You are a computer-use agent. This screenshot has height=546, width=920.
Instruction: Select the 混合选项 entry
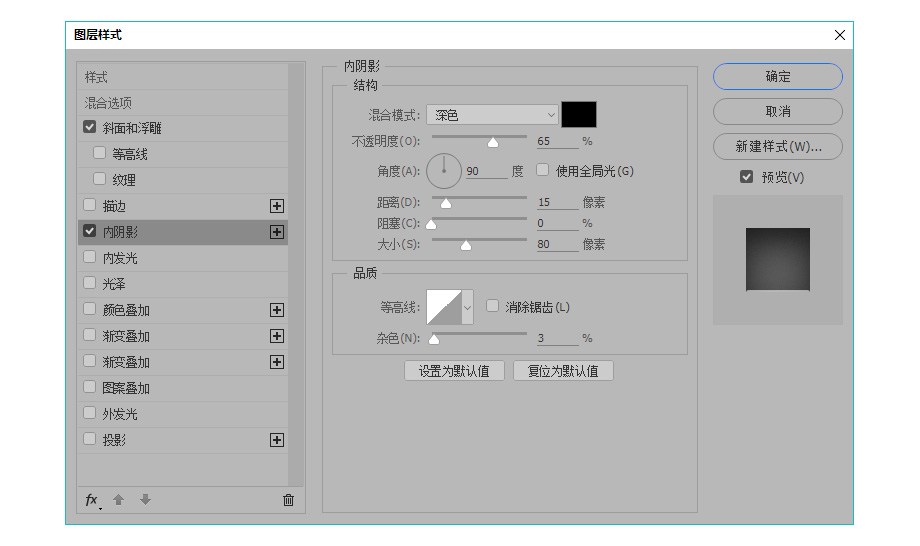183,103
